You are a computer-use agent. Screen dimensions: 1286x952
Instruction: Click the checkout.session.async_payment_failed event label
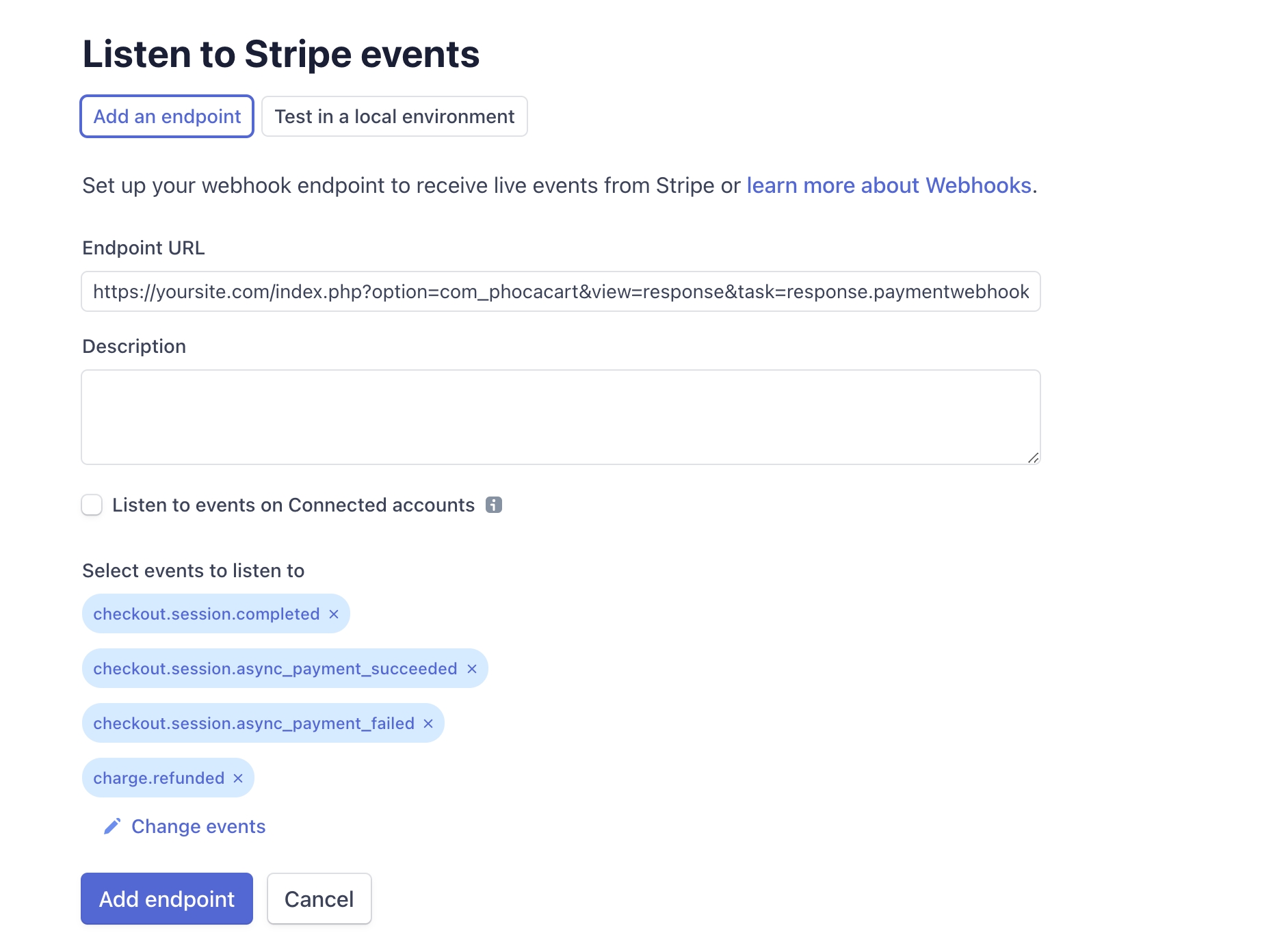pos(254,724)
